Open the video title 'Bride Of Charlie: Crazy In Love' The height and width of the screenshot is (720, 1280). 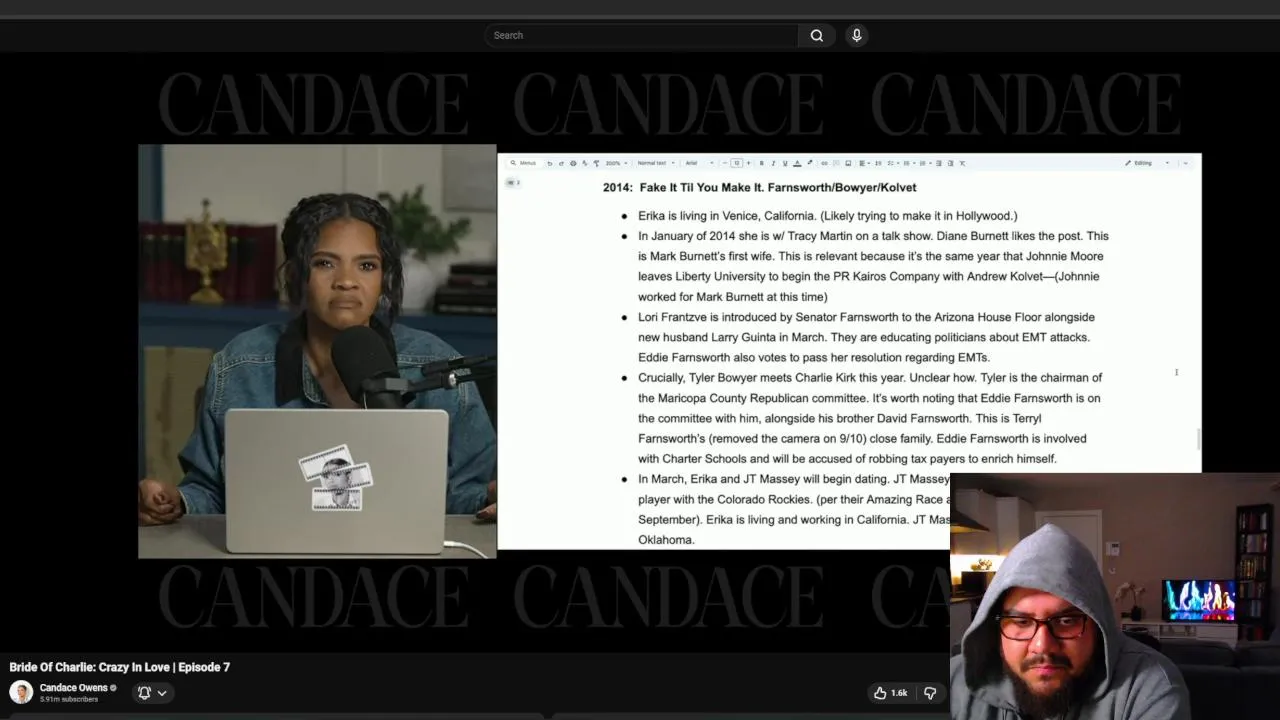coord(120,667)
